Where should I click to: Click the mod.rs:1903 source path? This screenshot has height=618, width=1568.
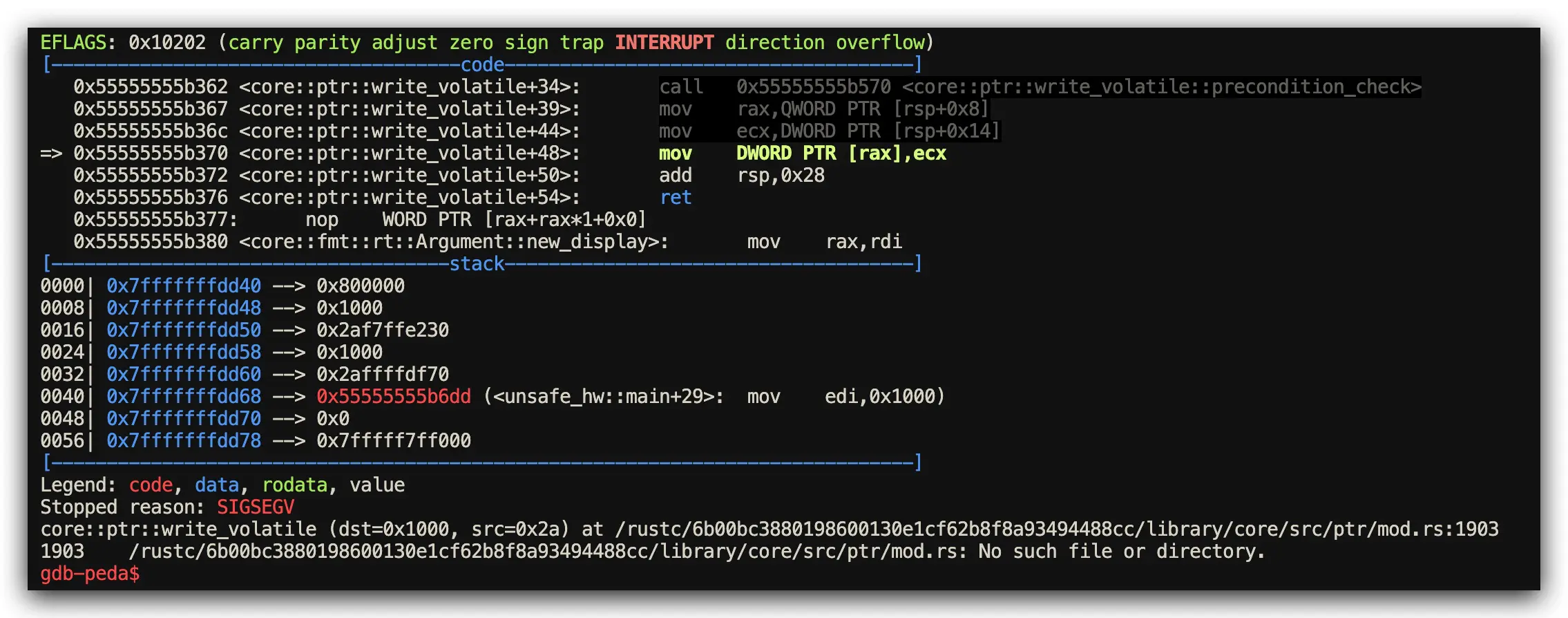pyautogui.click(x=1057, y=530)
